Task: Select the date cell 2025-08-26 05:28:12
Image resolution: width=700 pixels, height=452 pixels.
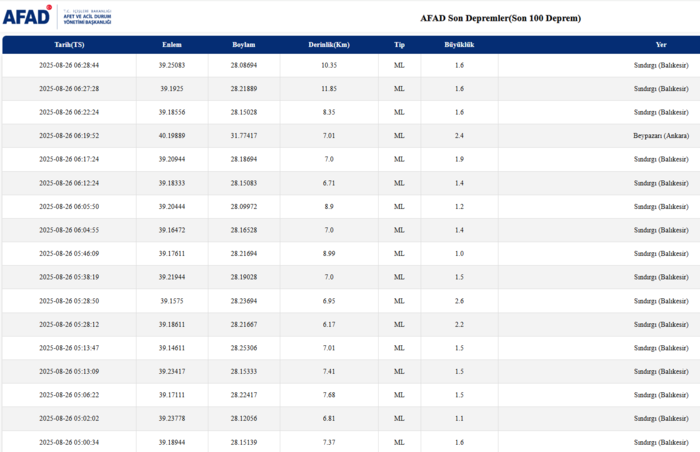Action: click(69, 325)
